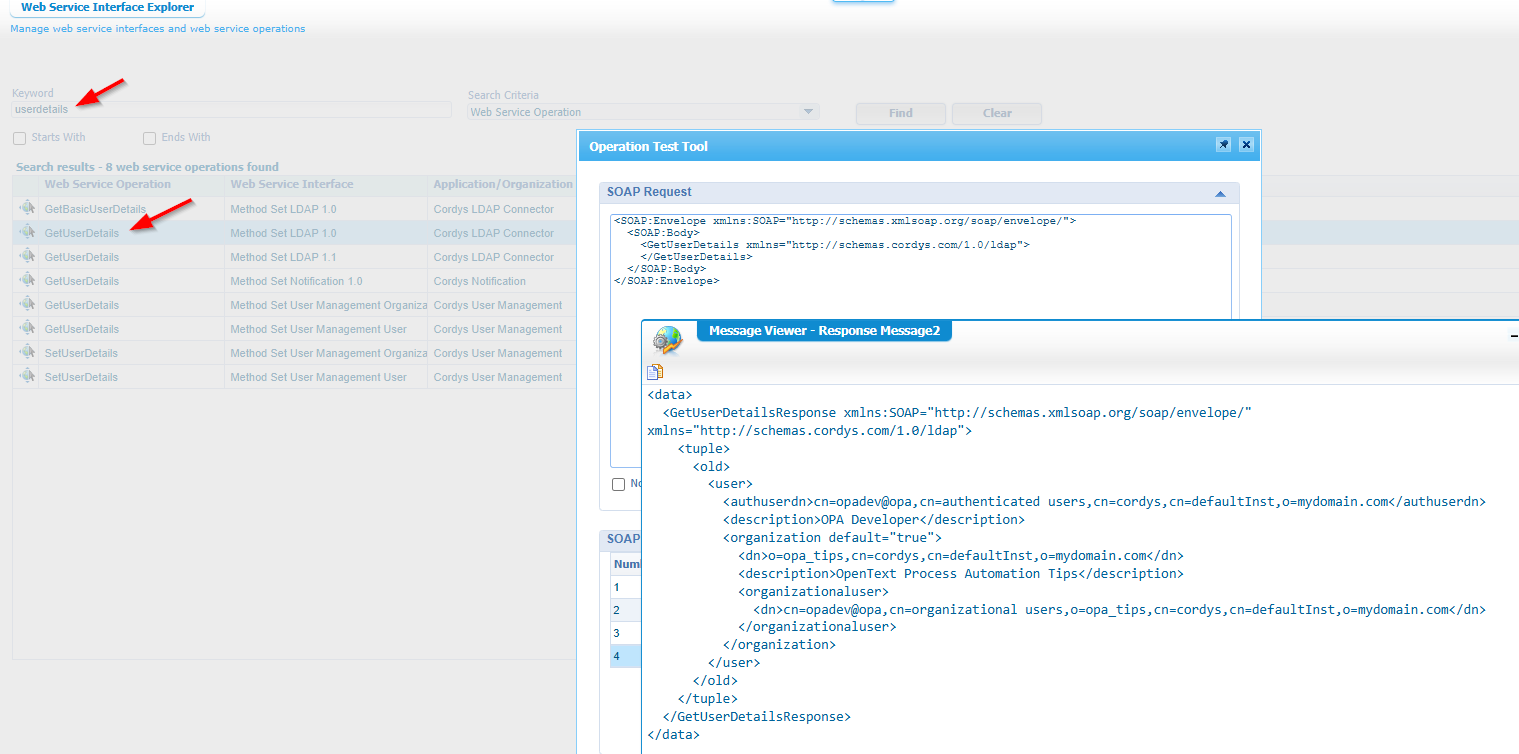Pin the Operation Test Tool dialog

pos(1223,145)
